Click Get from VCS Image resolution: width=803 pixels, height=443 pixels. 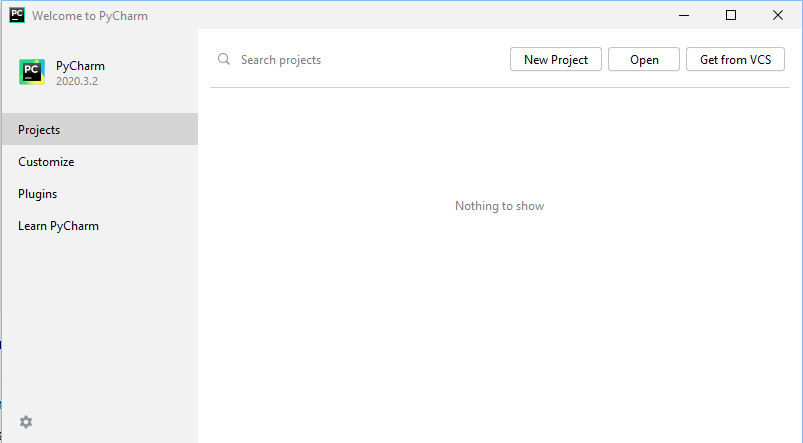[735, 59]
